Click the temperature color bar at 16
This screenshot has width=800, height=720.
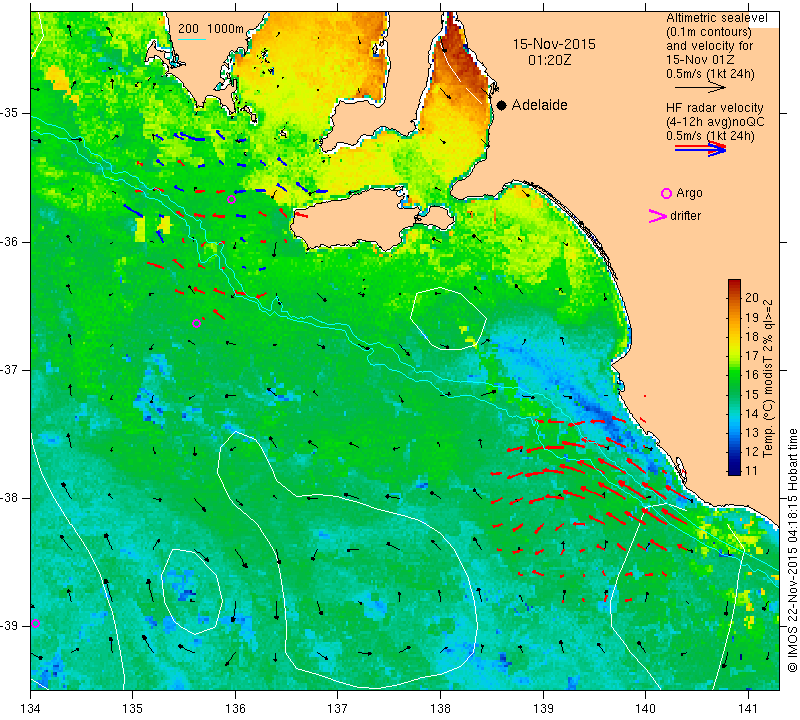(x=734, y=375)
